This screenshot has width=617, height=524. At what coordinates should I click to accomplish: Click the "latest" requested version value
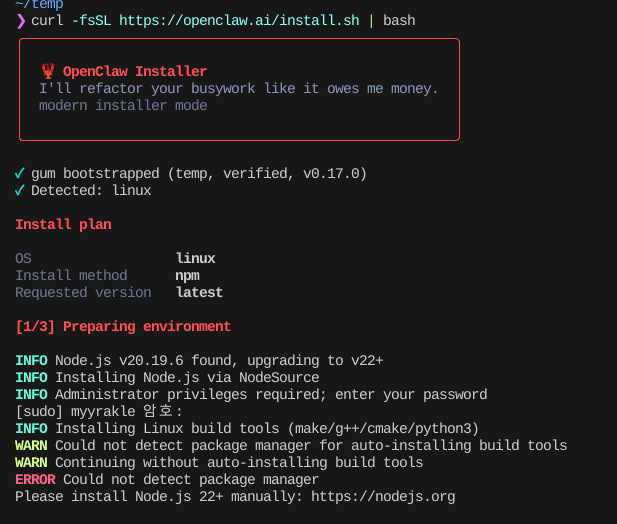pos(199,292)
